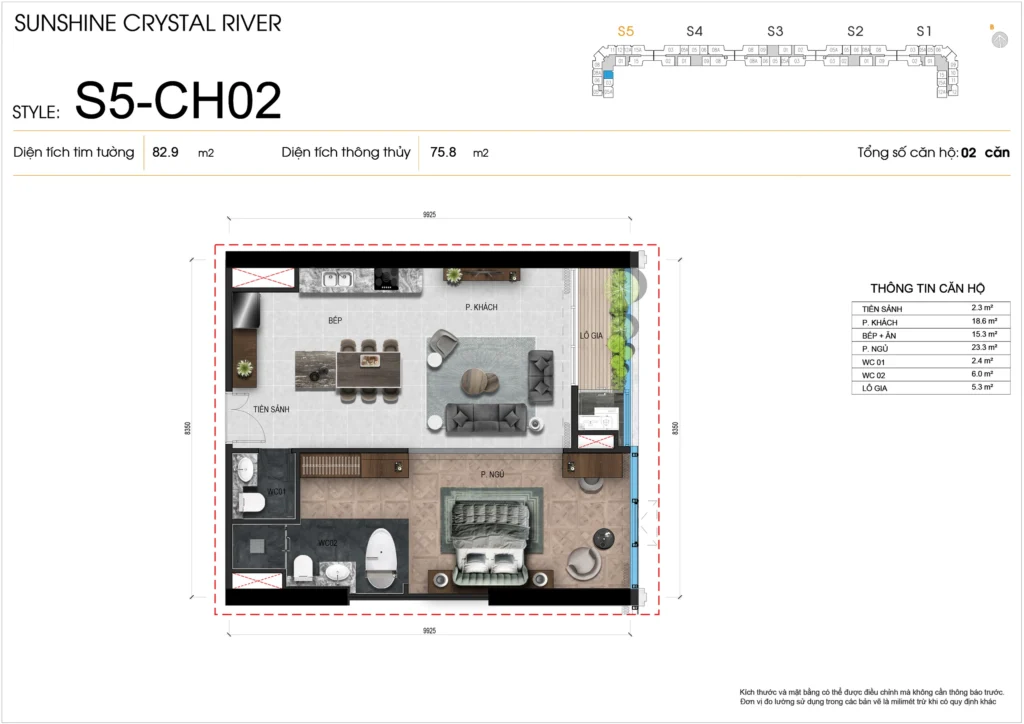Click the TIỀN SẢNH entrance door label
This screenshot has width=1024, height=724.
(x=271, y=409)
